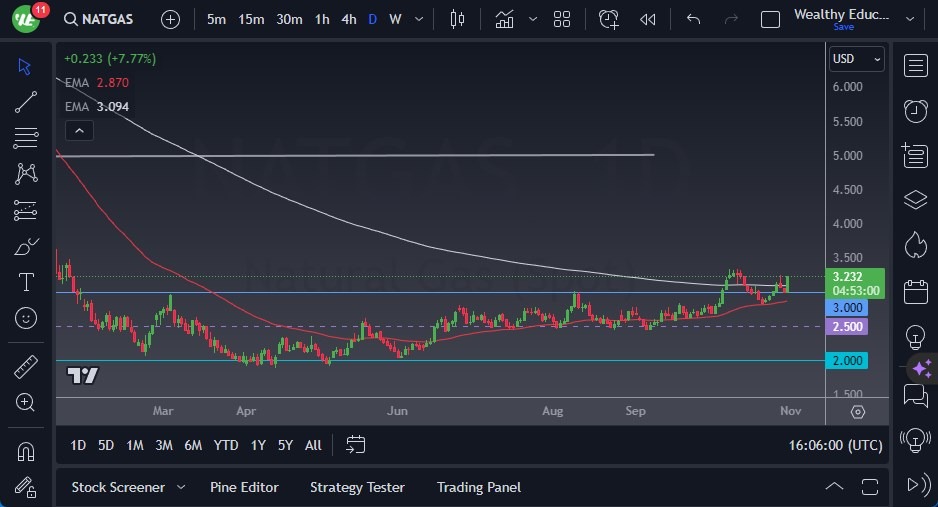The width and height of the screenshot is (938, 507).
Task: Click the 16:06:00 UTC clock
Action: click(x=836, y=445)
